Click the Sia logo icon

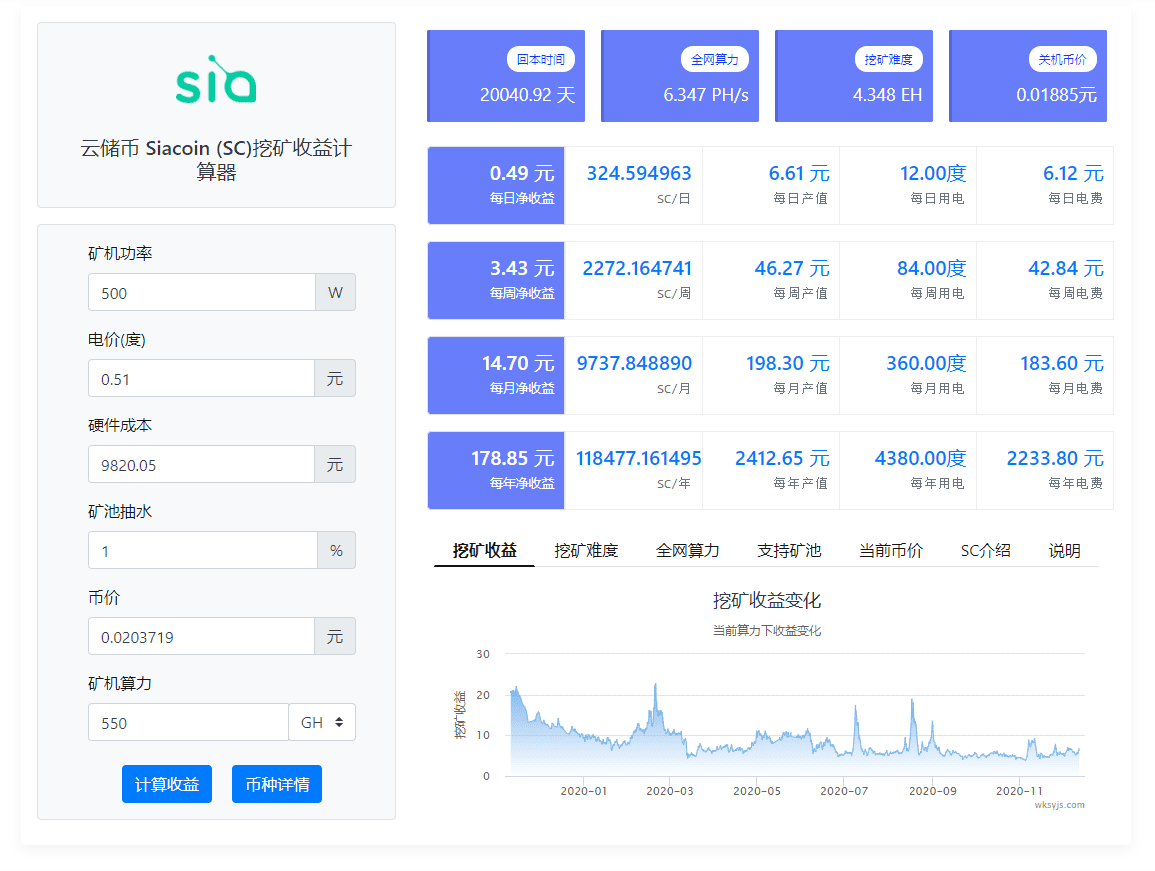[216, 80]
